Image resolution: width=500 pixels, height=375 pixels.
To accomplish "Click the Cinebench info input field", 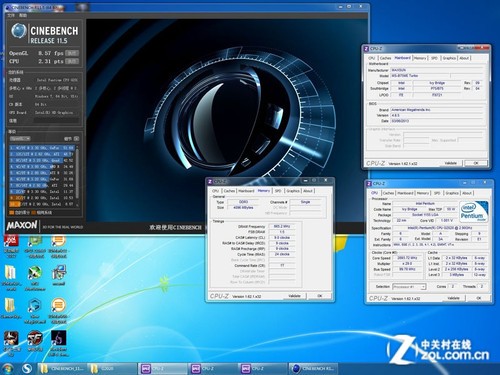I will pos(57,120).
